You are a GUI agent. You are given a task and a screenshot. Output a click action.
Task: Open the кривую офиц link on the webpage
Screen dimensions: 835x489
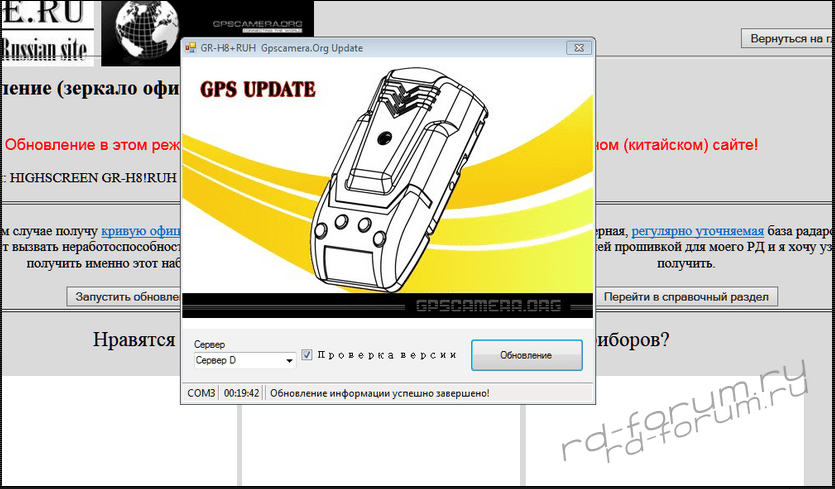pyautogui.click(x=141, y=231)
